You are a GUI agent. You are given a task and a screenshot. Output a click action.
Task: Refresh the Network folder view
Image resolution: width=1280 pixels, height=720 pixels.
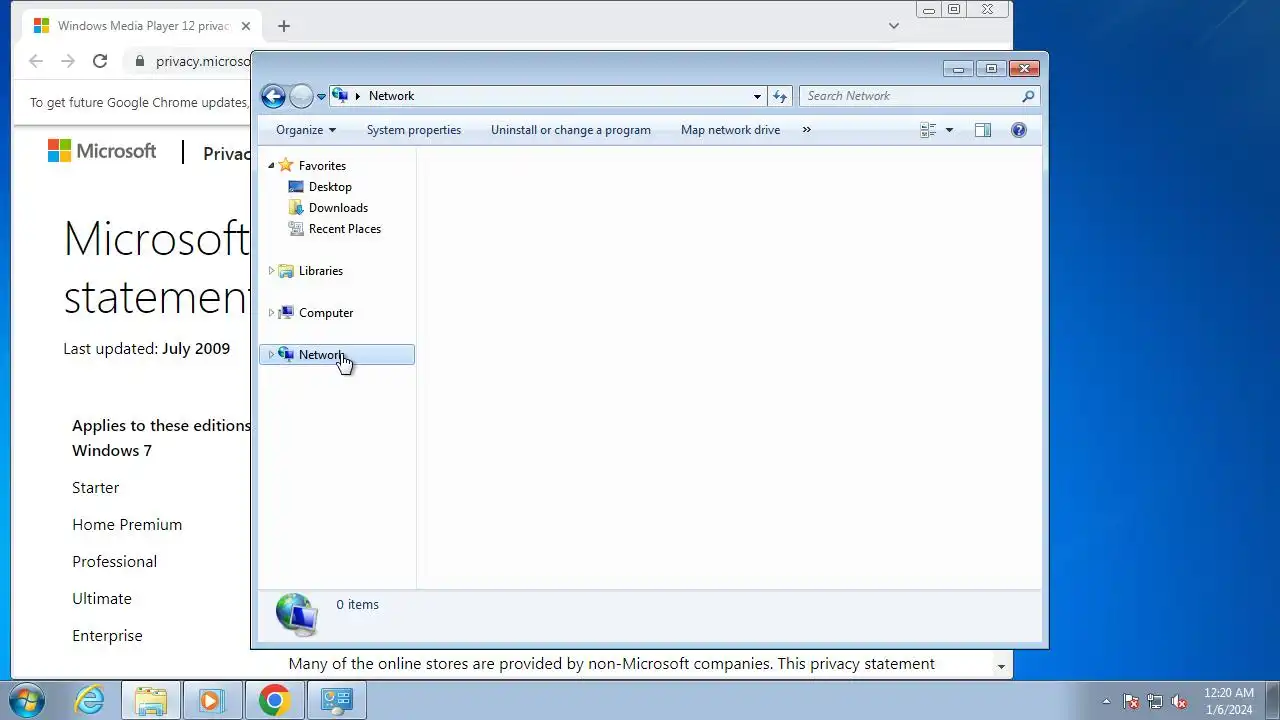click(780, 96)
